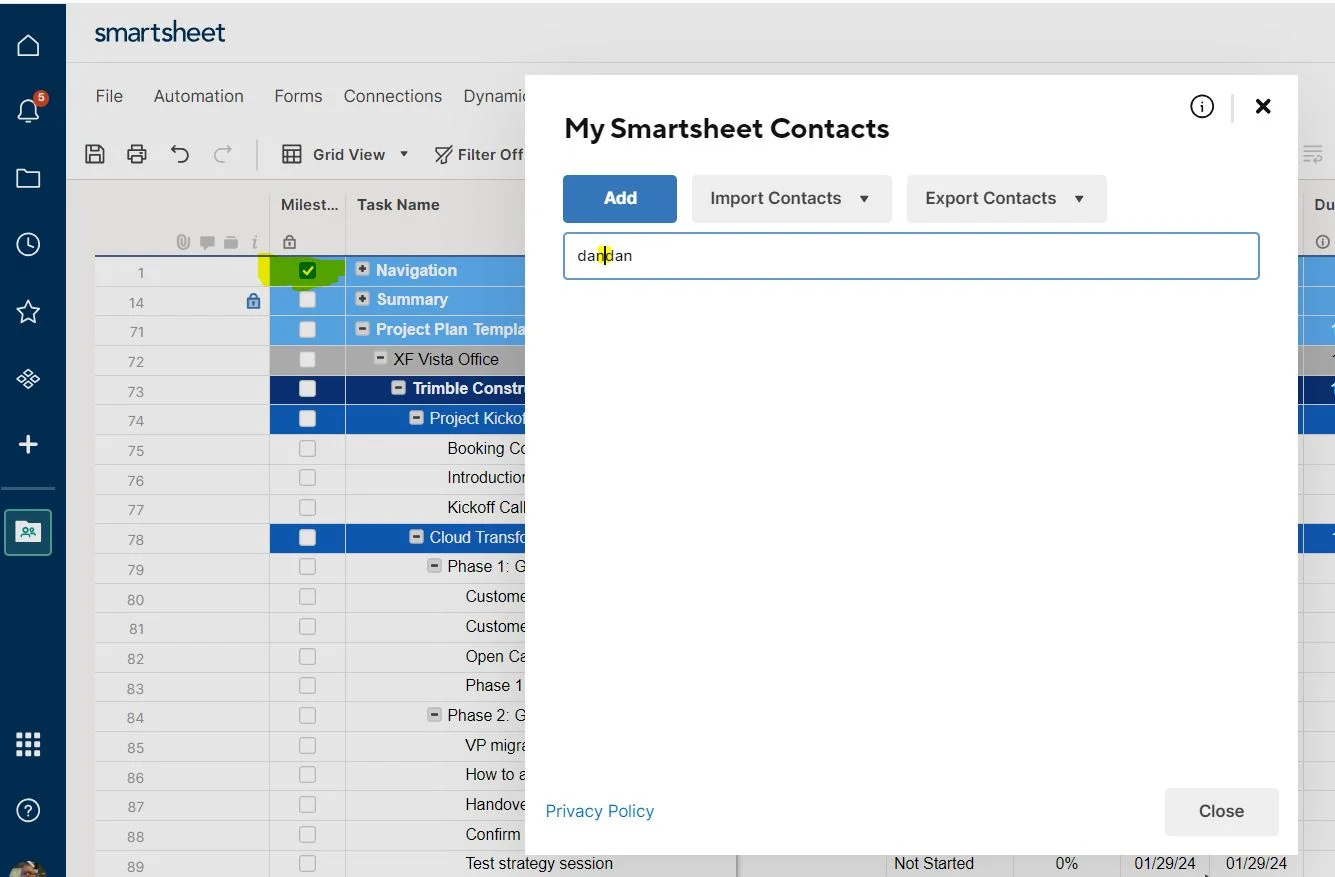Check the XF Vista Office milestone checkbox

click(x=307, y=359)
